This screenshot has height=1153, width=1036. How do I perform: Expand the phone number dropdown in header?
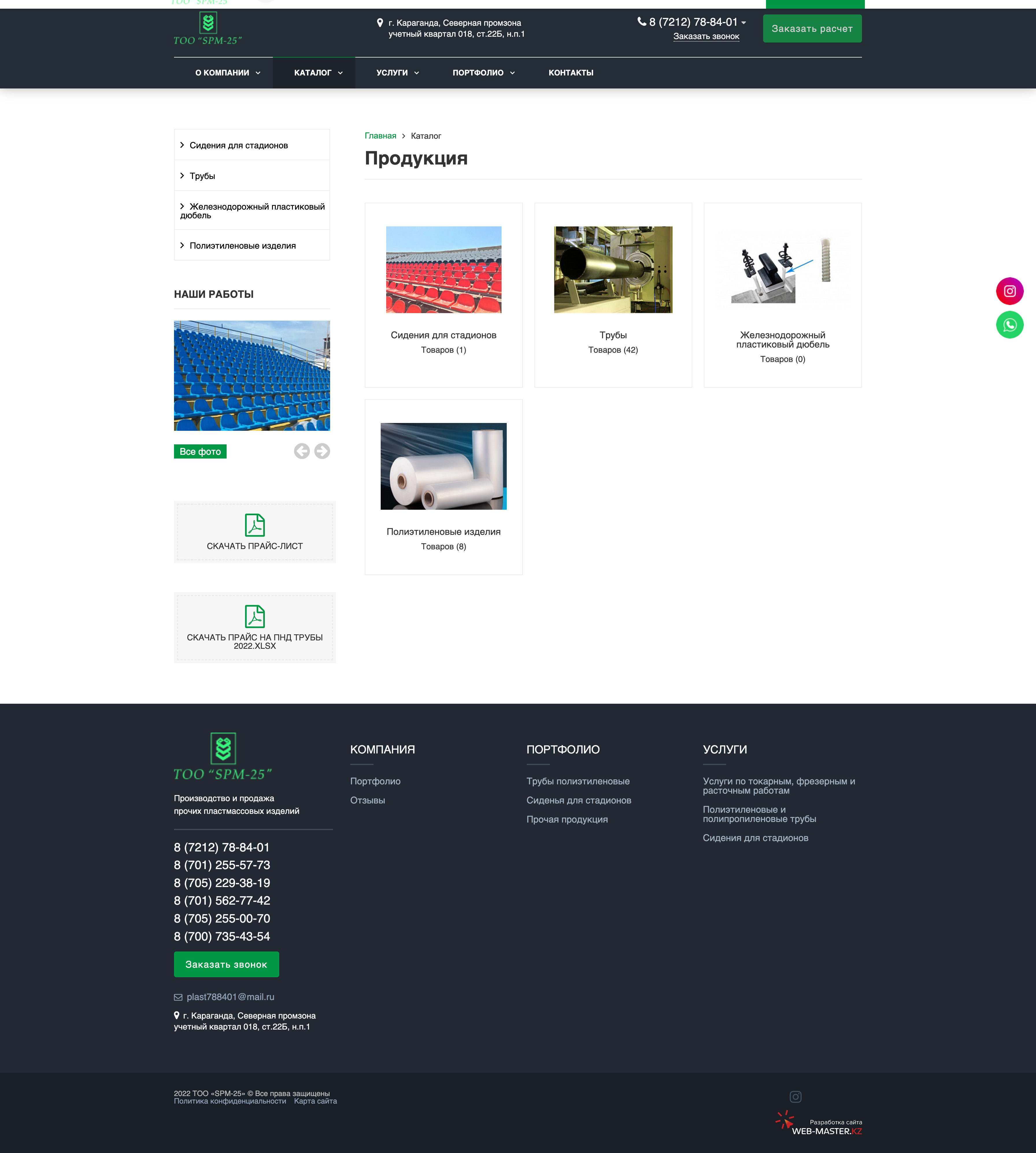click(x=743, y=23)
